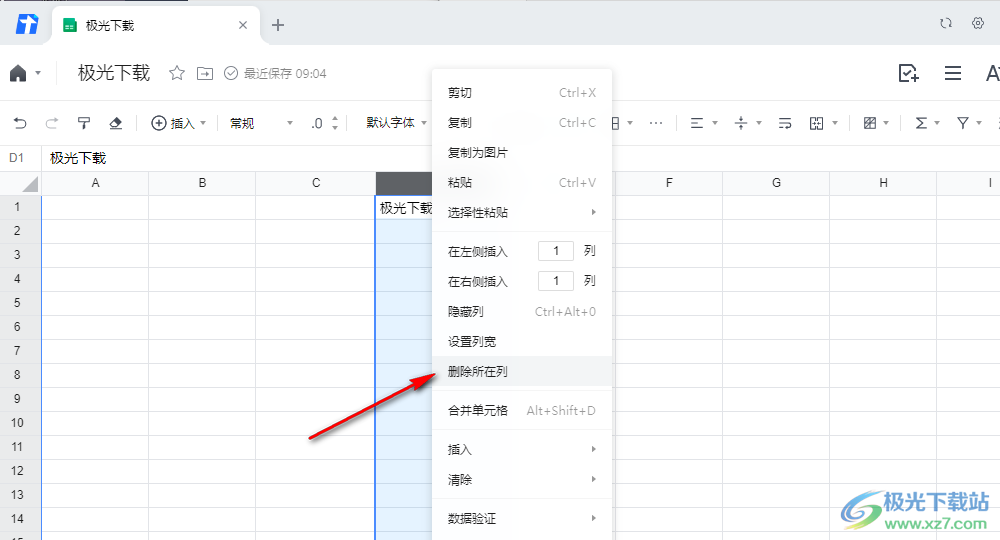Click the merge cells toolbar icon
The width and height of the screenshot is (1000, 540).
(x=816, y=123)
